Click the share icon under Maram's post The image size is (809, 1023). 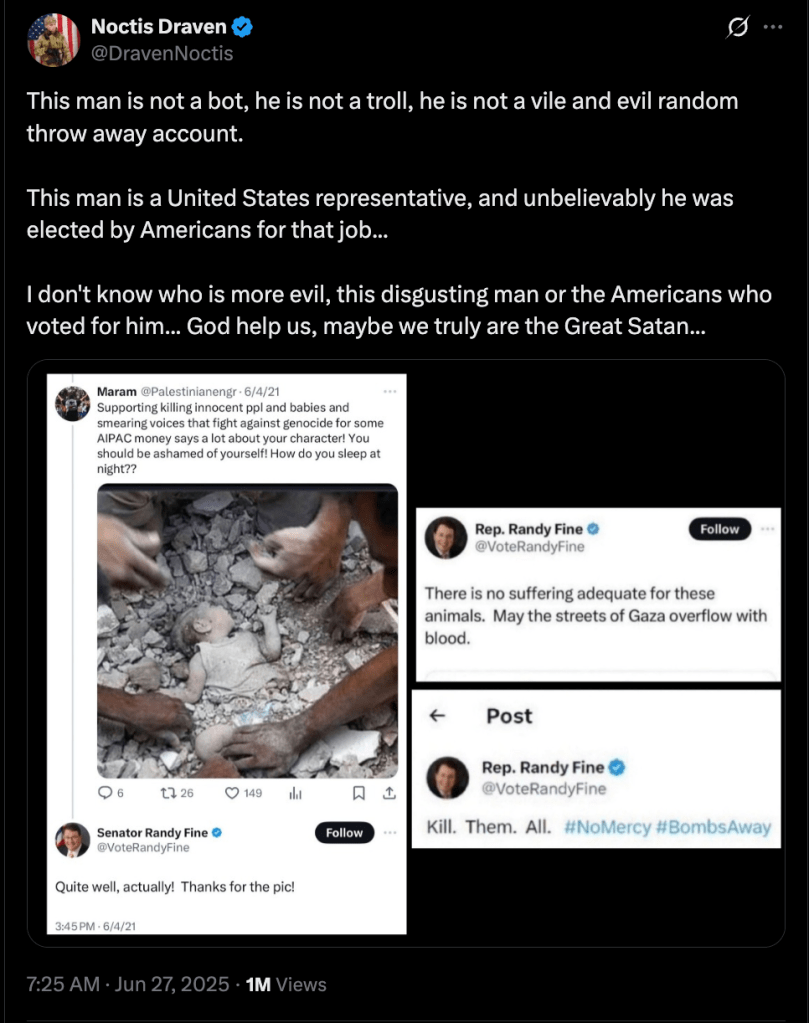tap(389, 793)
